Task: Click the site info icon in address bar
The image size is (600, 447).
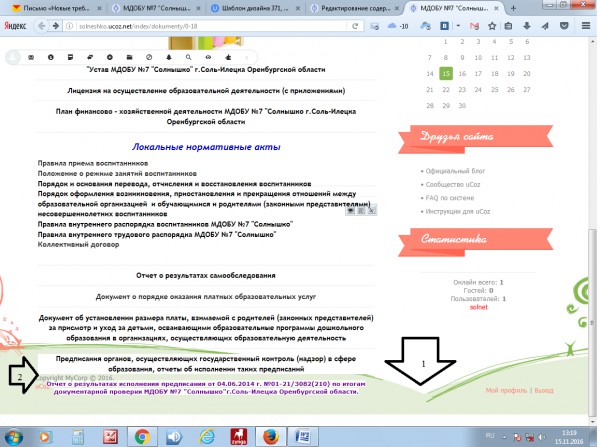Action: click(x=69, y=26)
